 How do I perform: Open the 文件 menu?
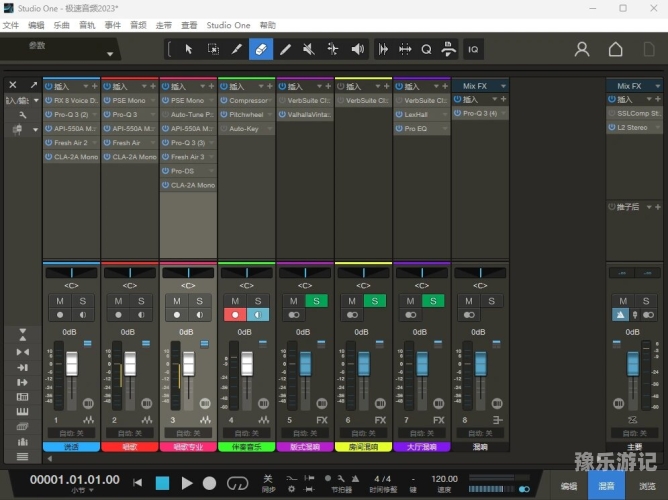(11, 25)
